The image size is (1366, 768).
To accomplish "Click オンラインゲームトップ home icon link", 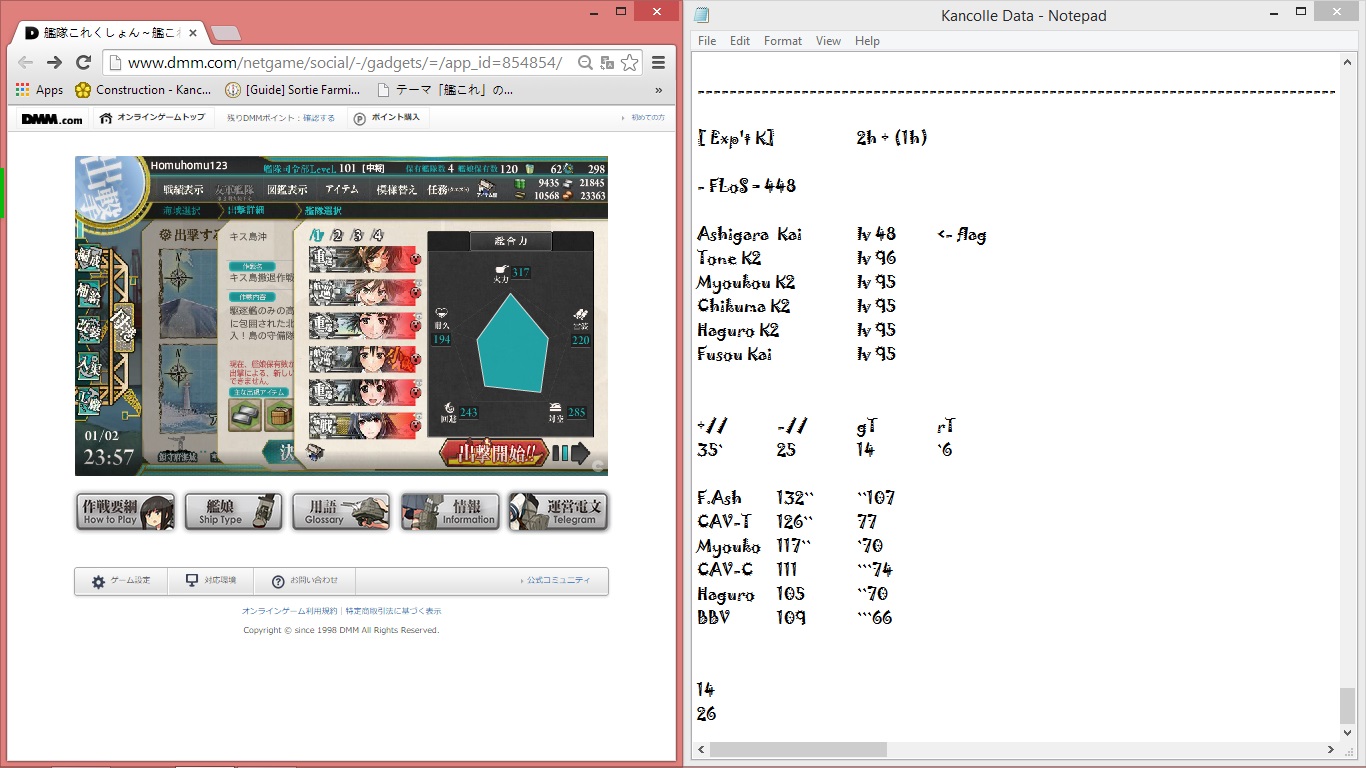I will [x=152, y=118].
